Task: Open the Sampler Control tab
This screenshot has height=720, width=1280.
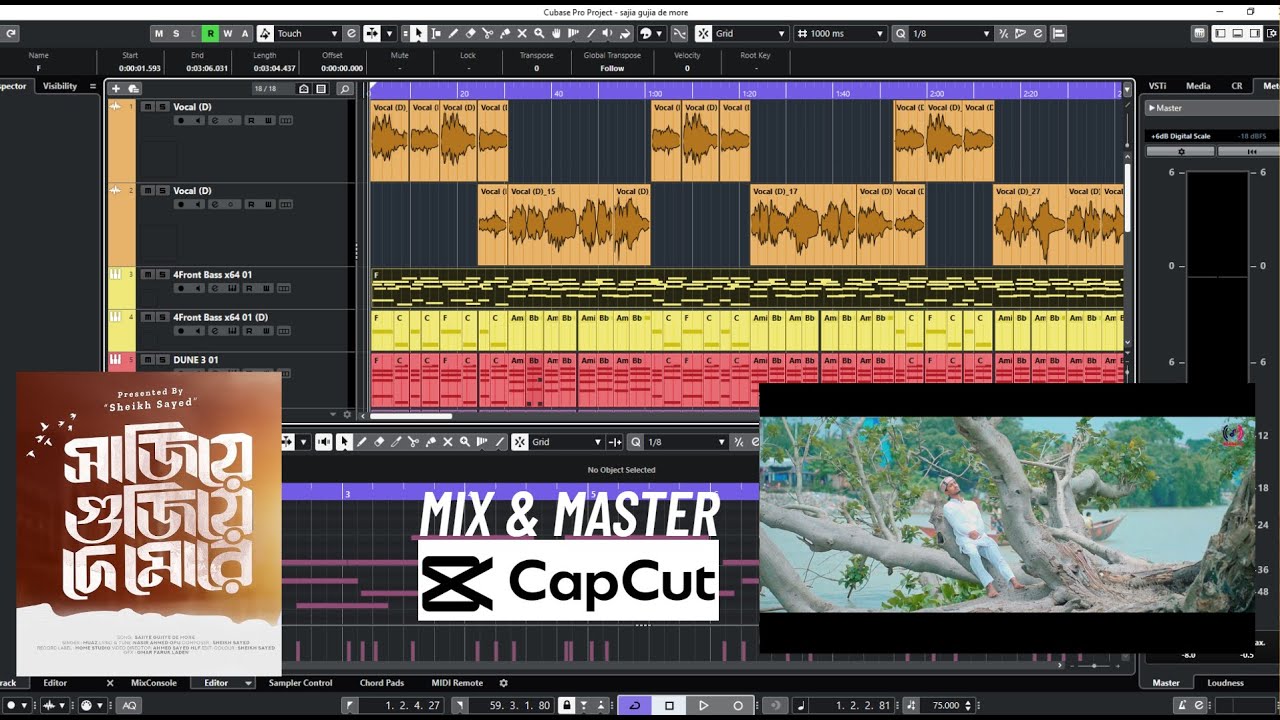Action: (x=300, y=683)
